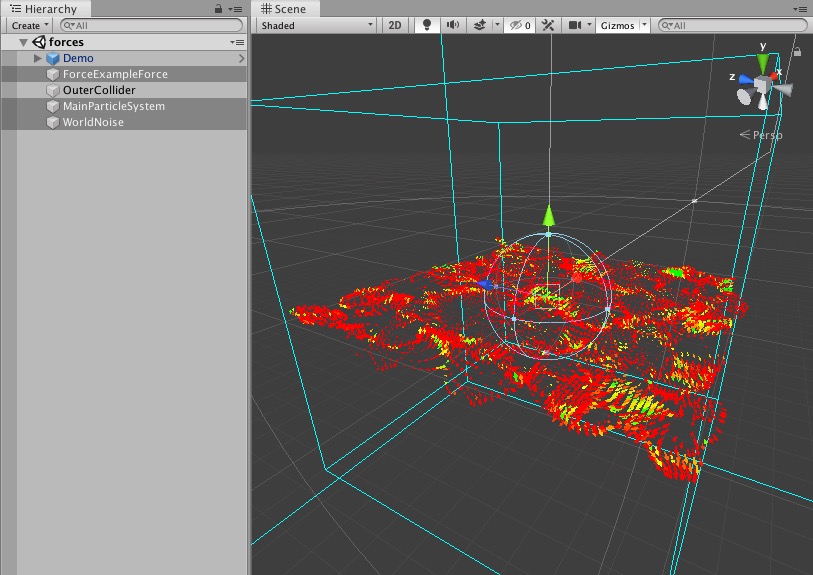Select OuterCollider in the hierarchy
The image size is (813, 575).
point(99,90)
